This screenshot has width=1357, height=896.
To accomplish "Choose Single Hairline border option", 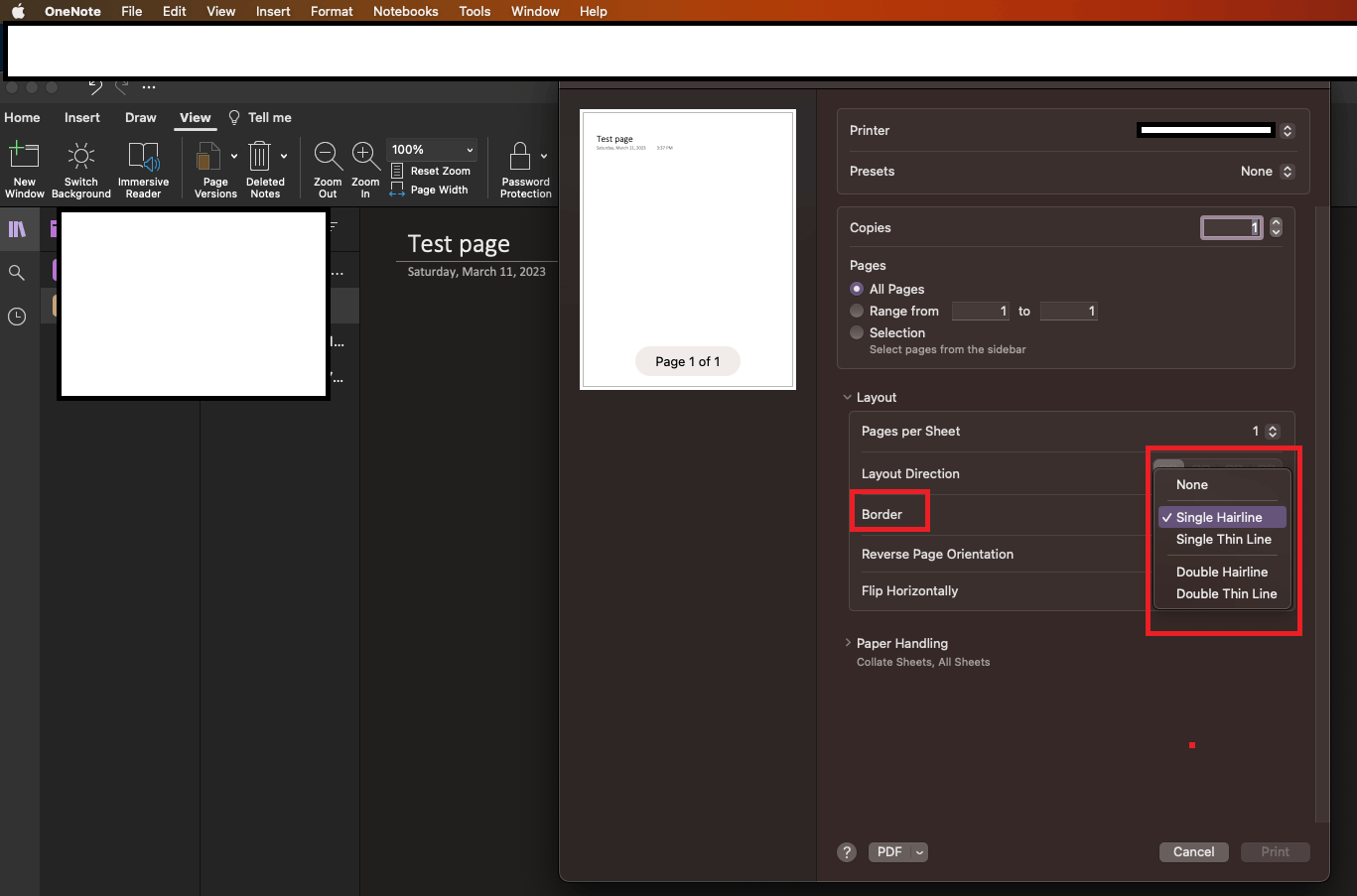I will pos(1222,517).
